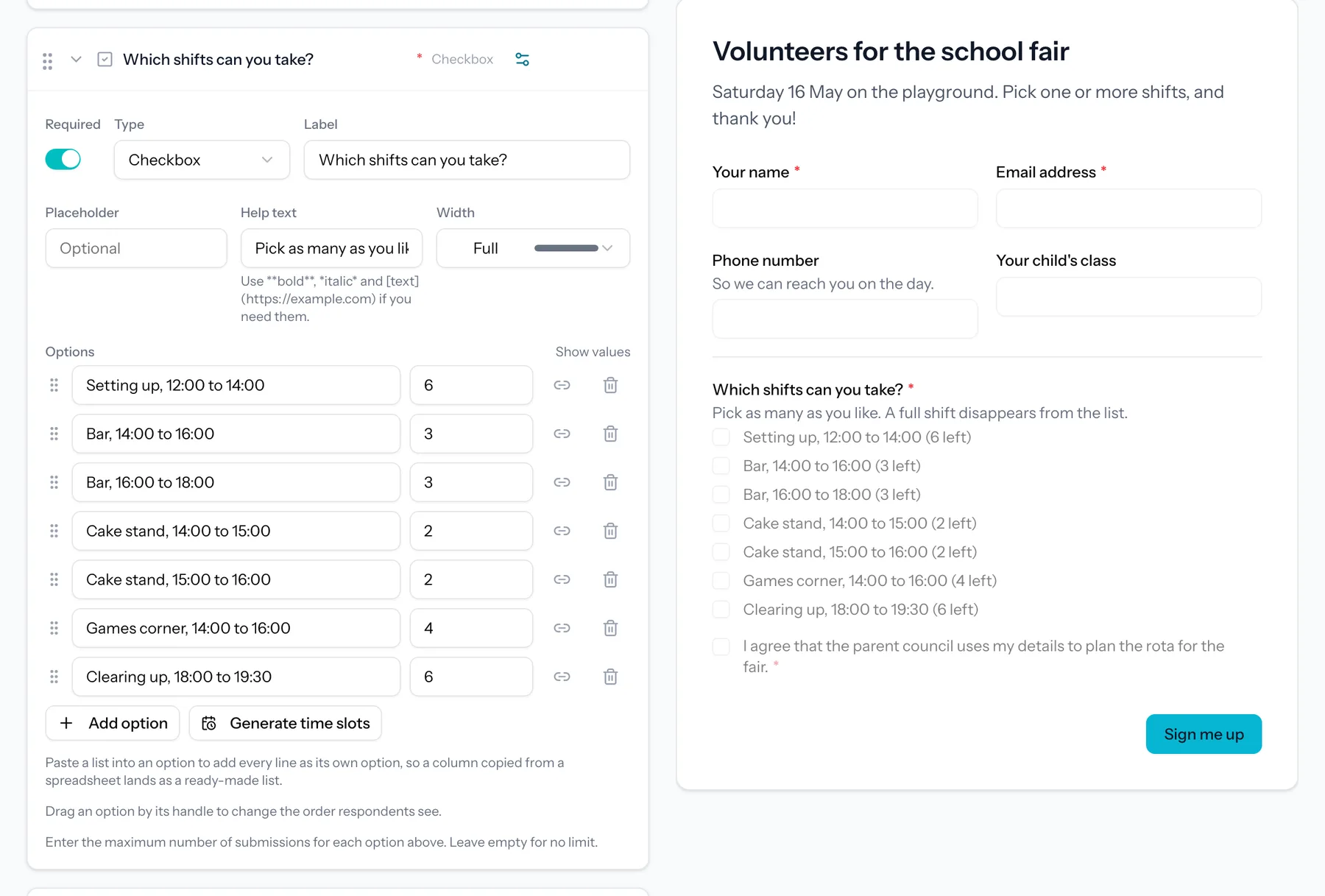Collapse the 'Which shifts can you take?' field card

point(76,60)
